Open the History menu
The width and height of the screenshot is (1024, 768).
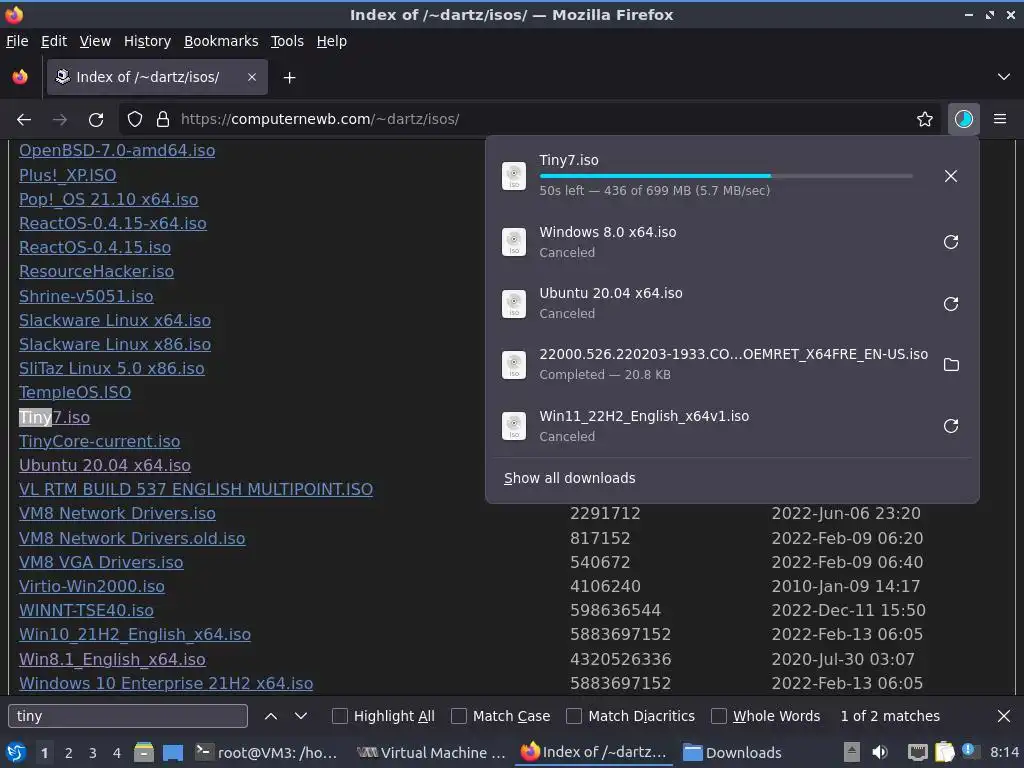tap(147, 41)
